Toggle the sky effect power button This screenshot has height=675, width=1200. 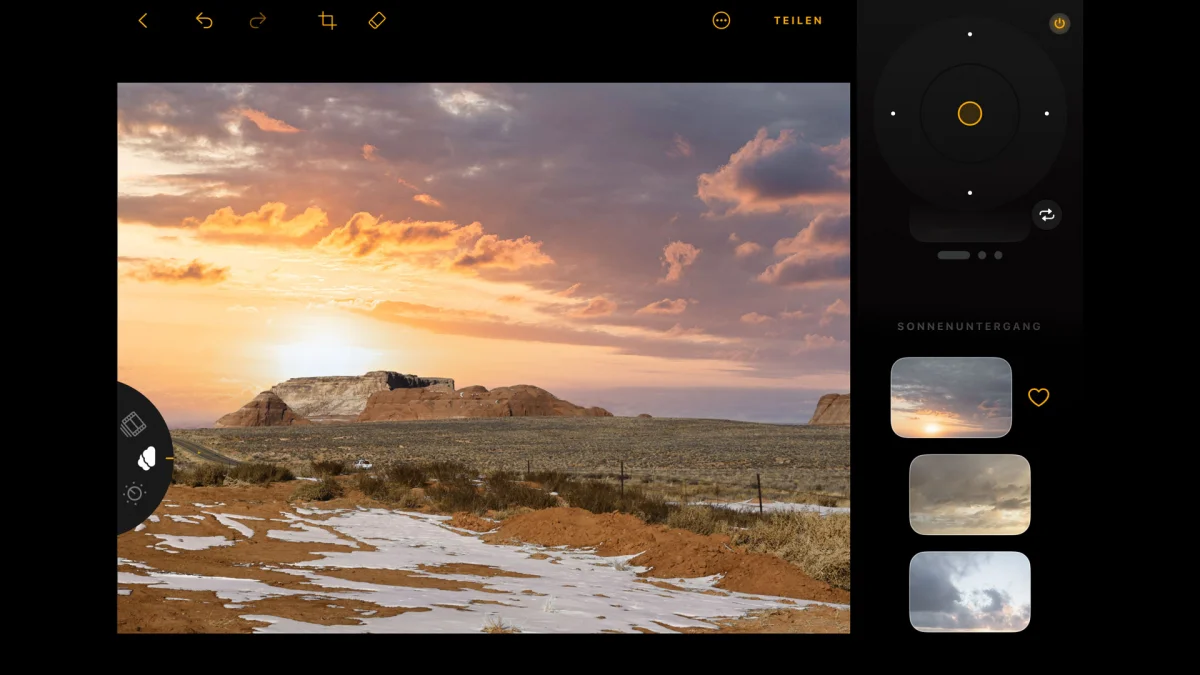1060,24
